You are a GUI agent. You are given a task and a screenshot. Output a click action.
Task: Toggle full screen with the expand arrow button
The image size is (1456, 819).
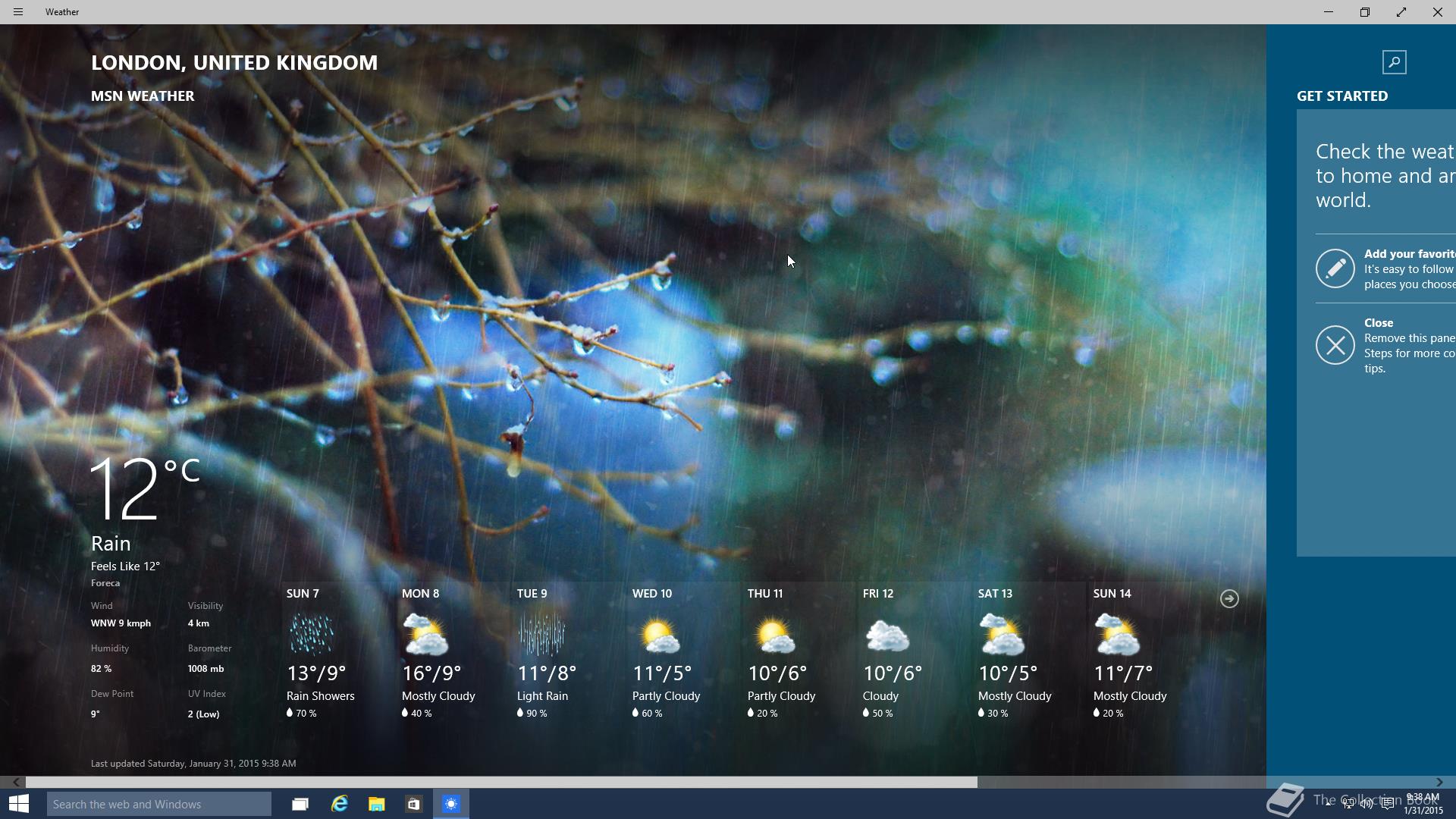pyautogui.click(x=1401, y=12)
